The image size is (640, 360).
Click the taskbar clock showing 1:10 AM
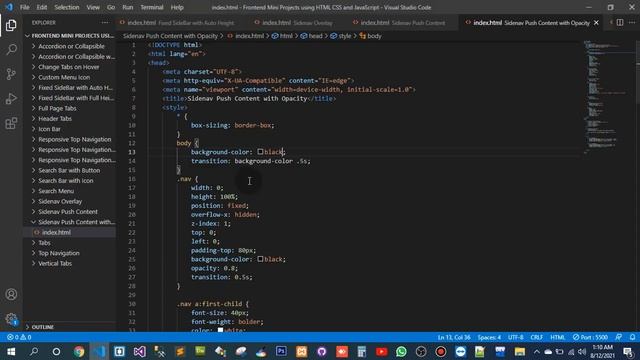[602, 351]
